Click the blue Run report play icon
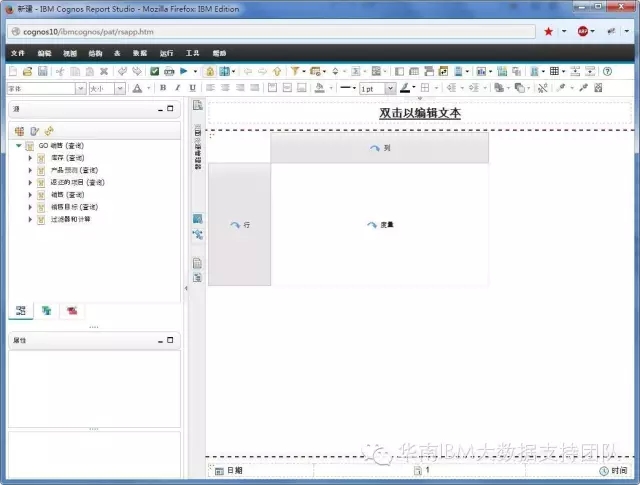The width and height of the screenshot is (640, 485). 184,71
